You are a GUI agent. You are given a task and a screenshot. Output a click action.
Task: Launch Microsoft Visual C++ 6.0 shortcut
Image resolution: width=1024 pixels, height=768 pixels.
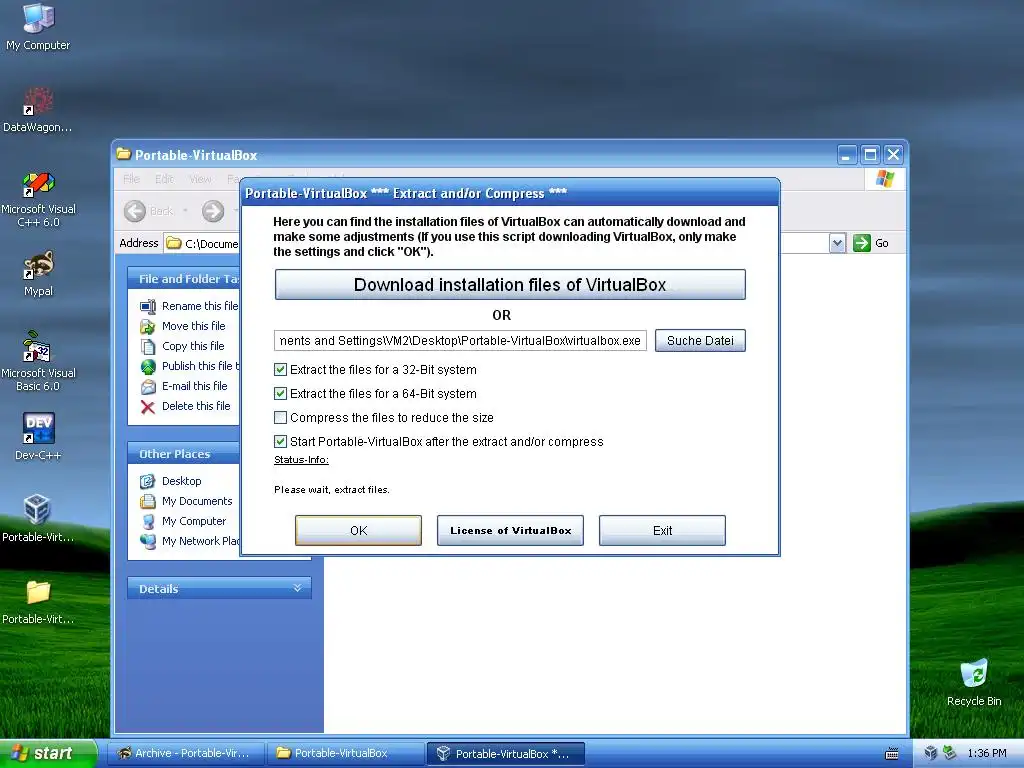pyautogui.click(x=38, y=199)
